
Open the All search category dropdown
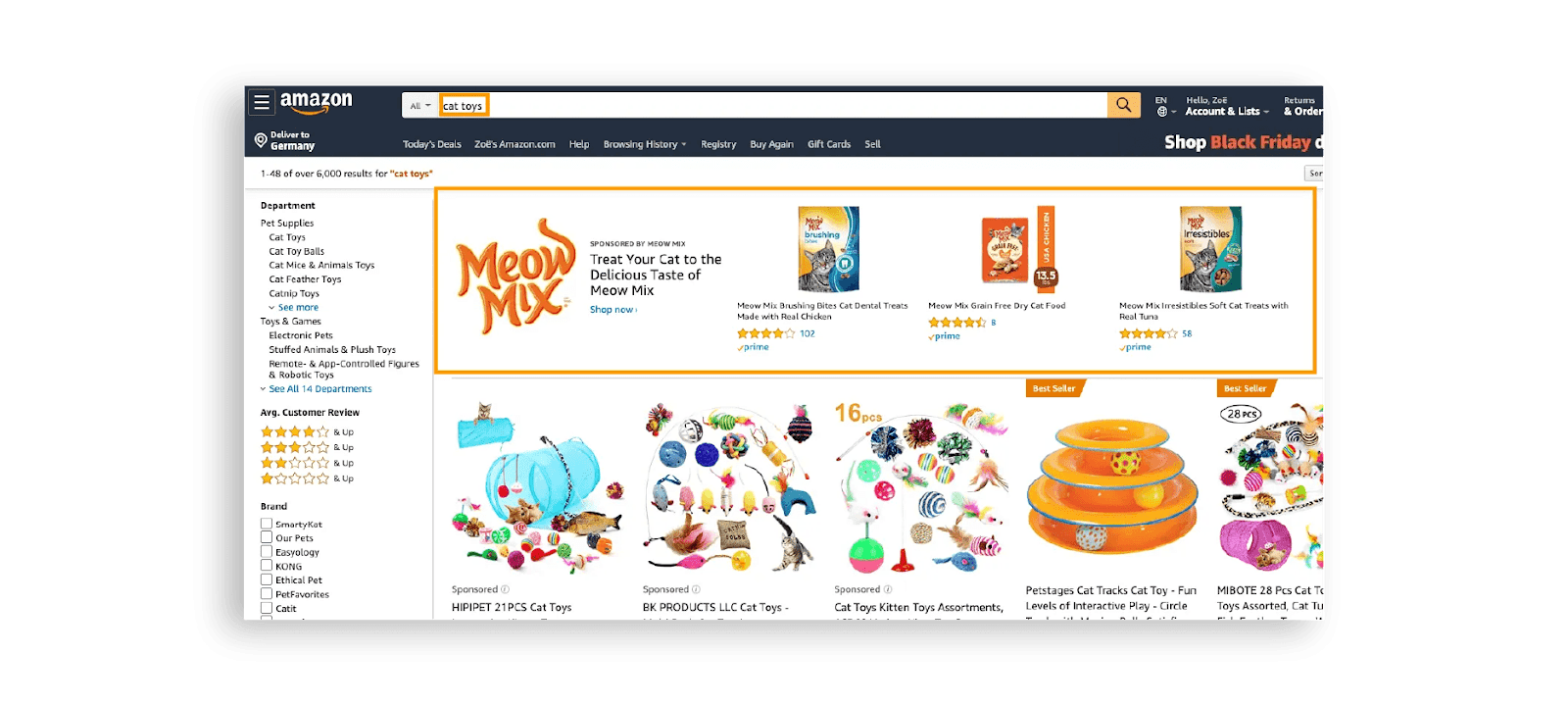pyautogui.click(x=420, y=106)
